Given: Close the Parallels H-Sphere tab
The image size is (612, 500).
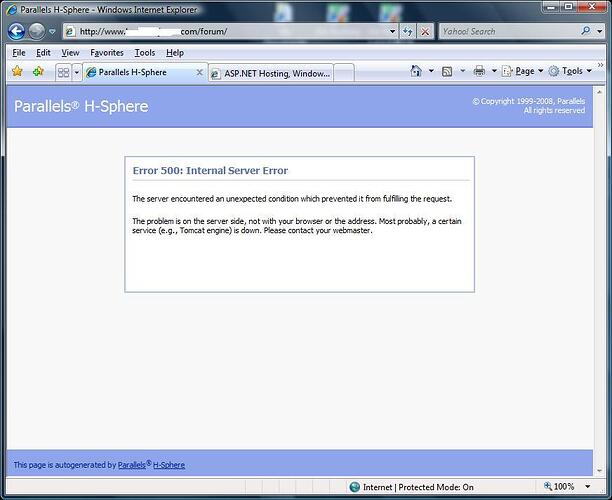Looking at the screenshot, I should click(199, 72).
